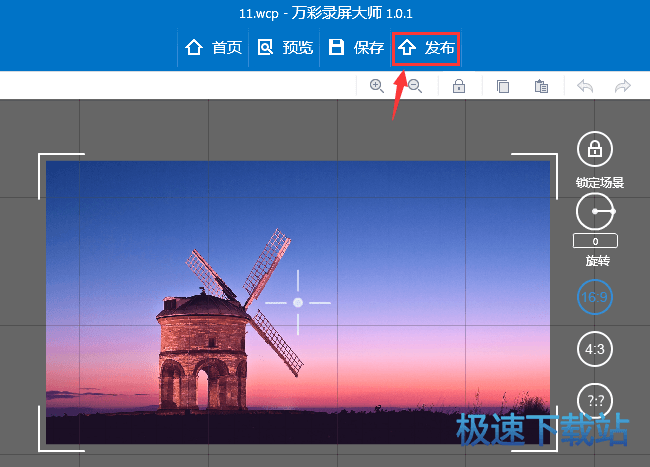Select the 4:3 aspect ratio
This screenshot has height=467, width=650.
coord(595,349)
